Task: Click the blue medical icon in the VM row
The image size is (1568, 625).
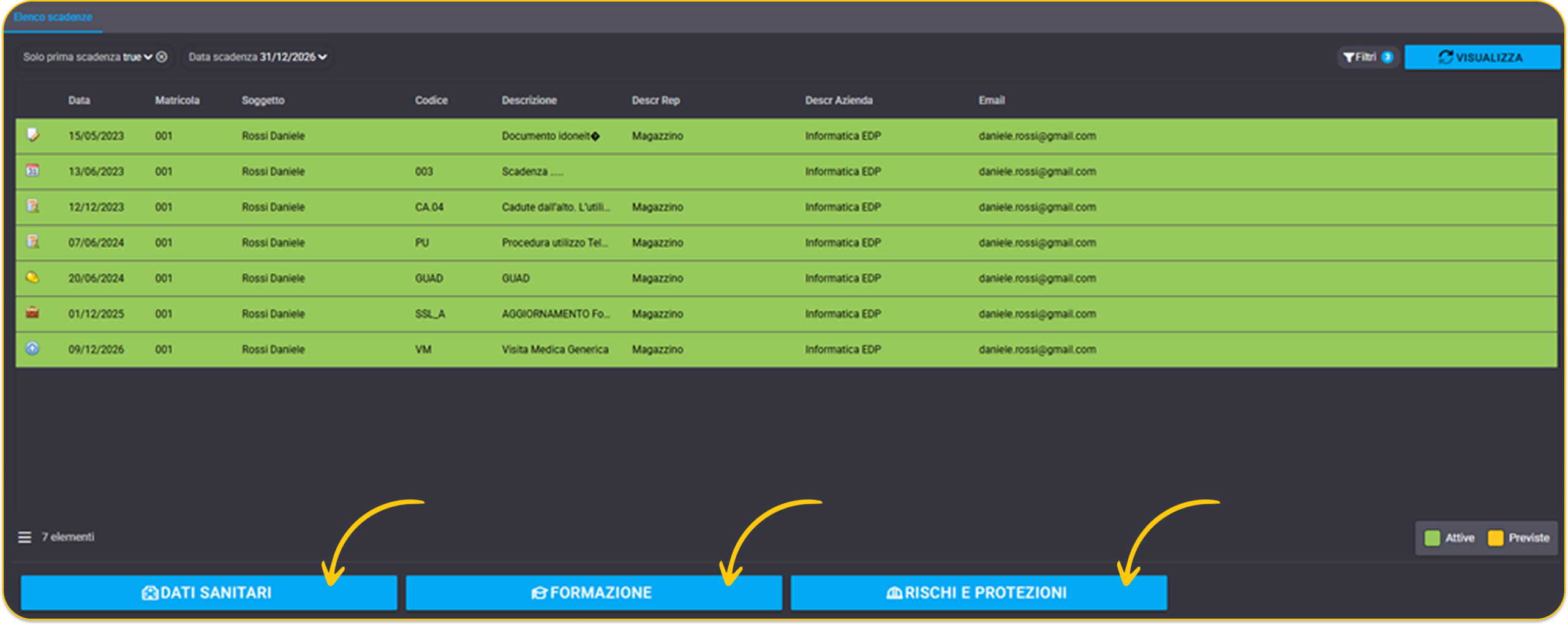Action: click(32, 348)
